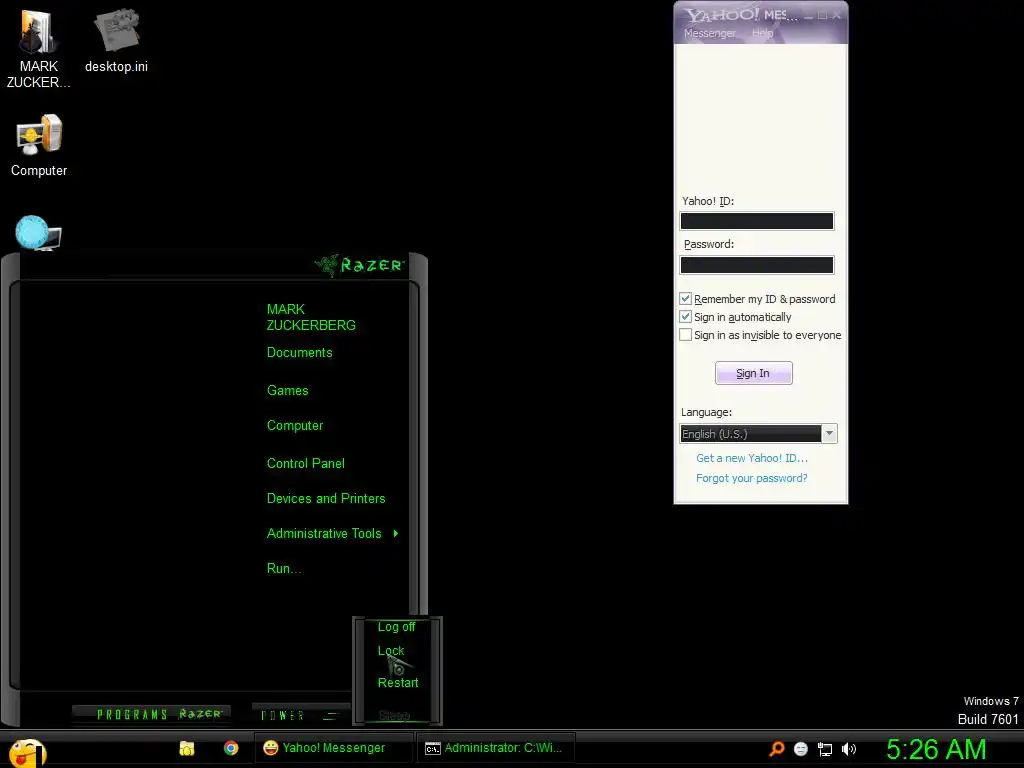
Task: Switch to Yahoo! Messenger taskbar button
Action: click(x=333, y=748)
